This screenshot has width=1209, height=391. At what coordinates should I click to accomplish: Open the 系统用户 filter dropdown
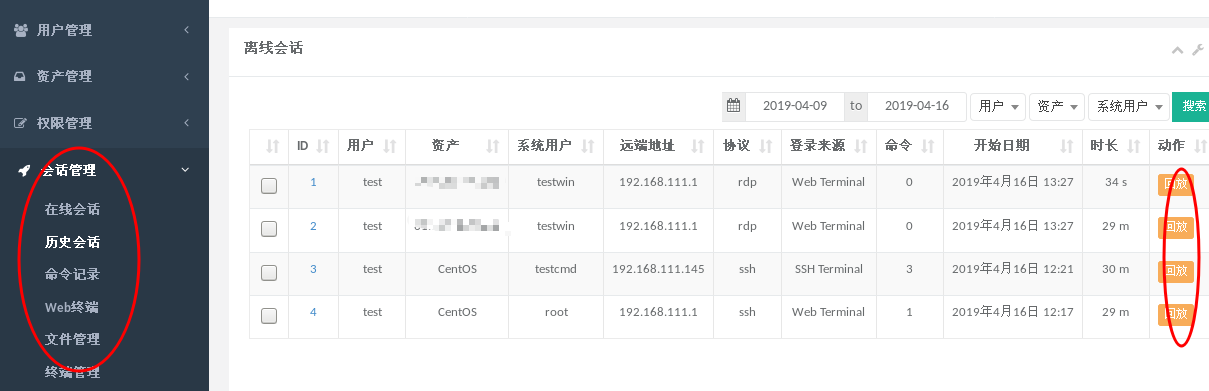click(x=1129, y=106)
